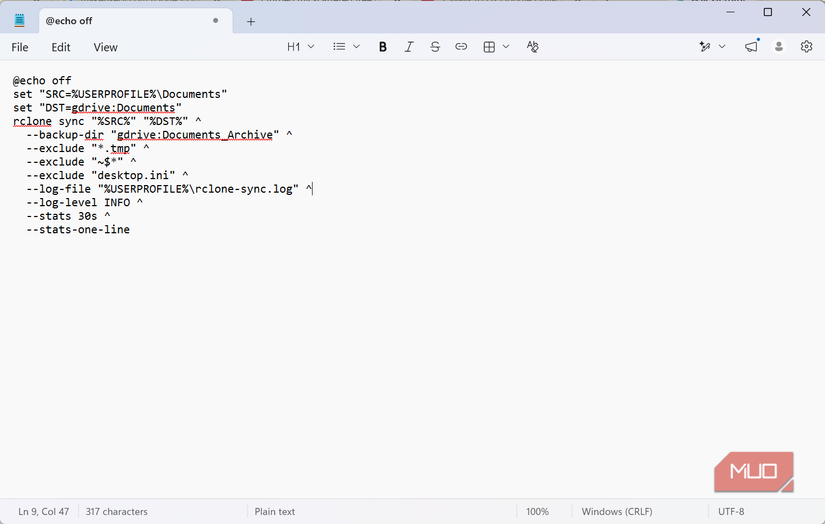Toggle bold formatting
This screenshot has height=524, width=825.
383,47
